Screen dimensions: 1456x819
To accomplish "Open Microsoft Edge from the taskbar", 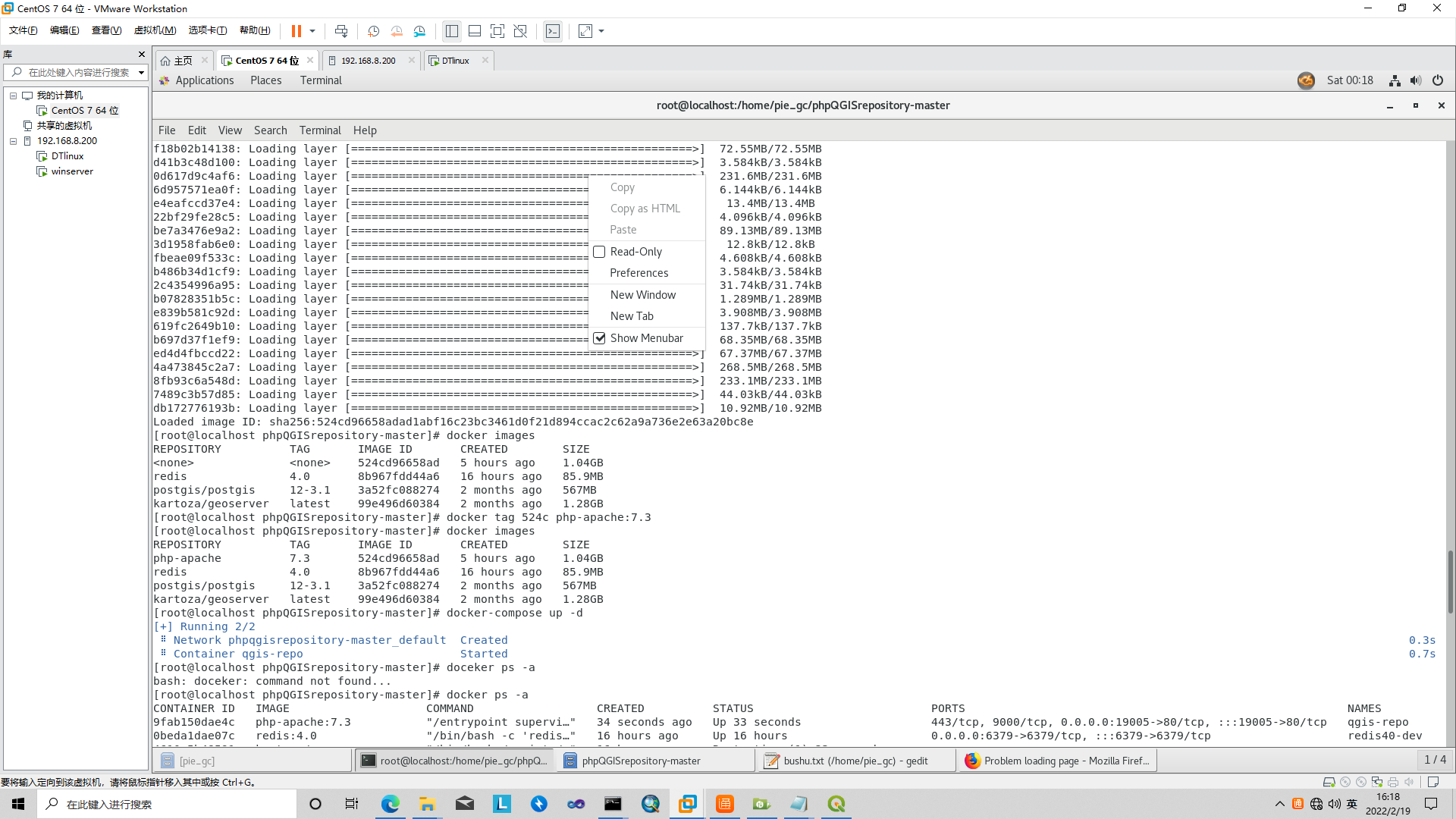I will point(391,804).
